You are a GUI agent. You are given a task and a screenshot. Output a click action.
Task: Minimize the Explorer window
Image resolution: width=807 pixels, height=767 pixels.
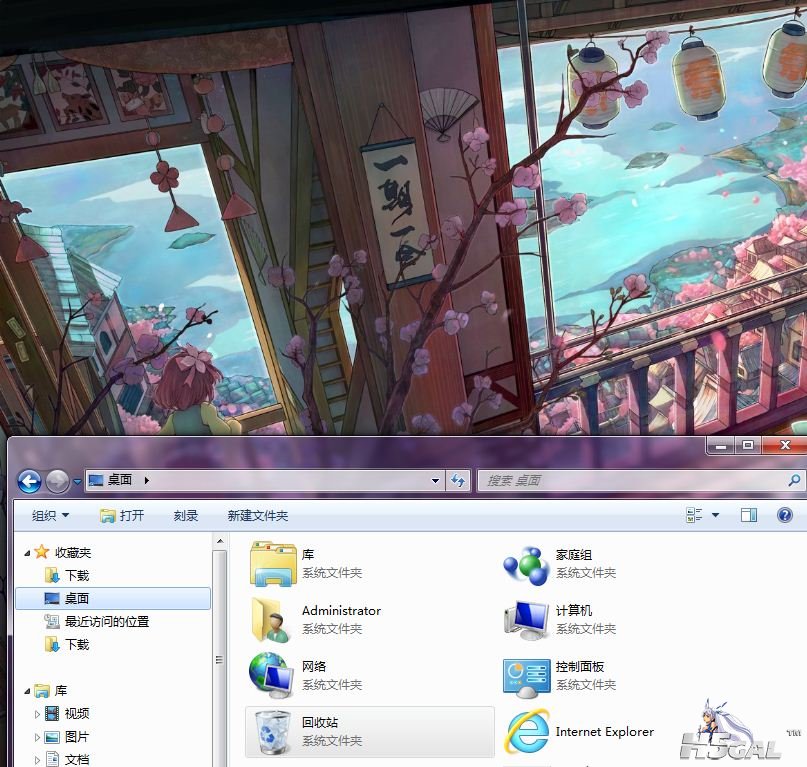point(721,445)
